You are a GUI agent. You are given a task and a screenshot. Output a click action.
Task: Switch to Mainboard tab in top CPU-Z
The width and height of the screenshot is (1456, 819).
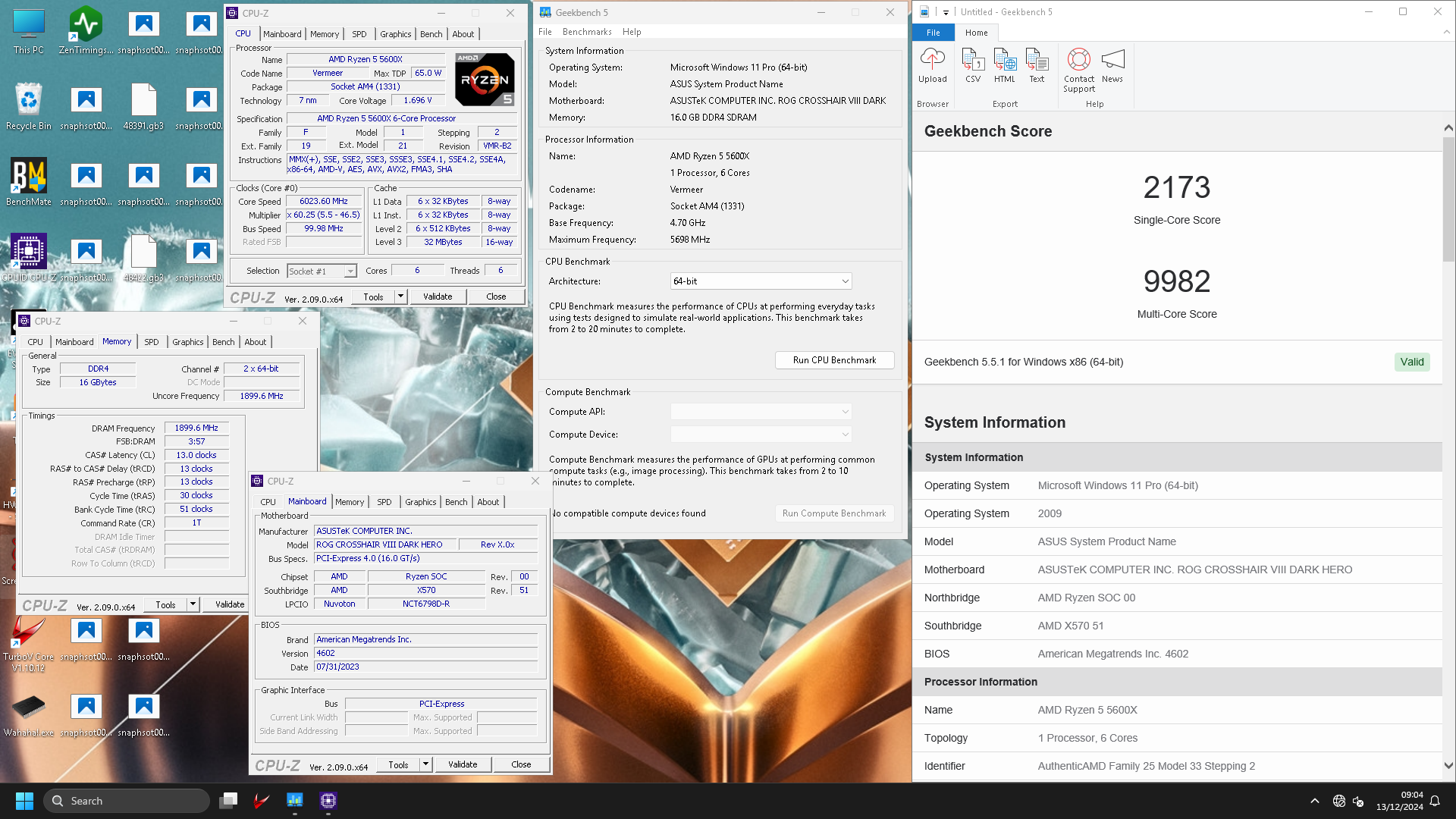282,34
